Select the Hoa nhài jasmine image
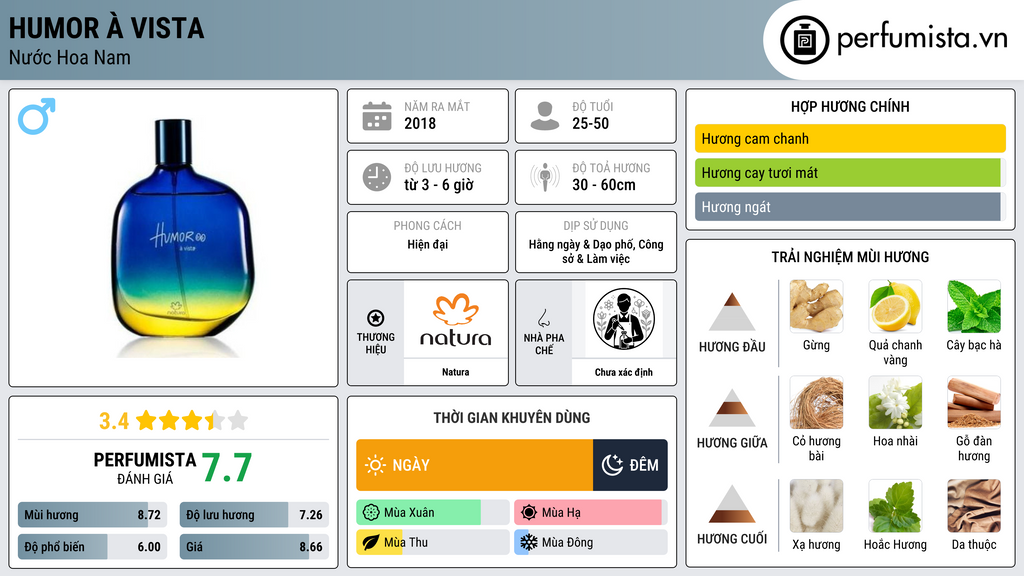 [x=895, y=402]
